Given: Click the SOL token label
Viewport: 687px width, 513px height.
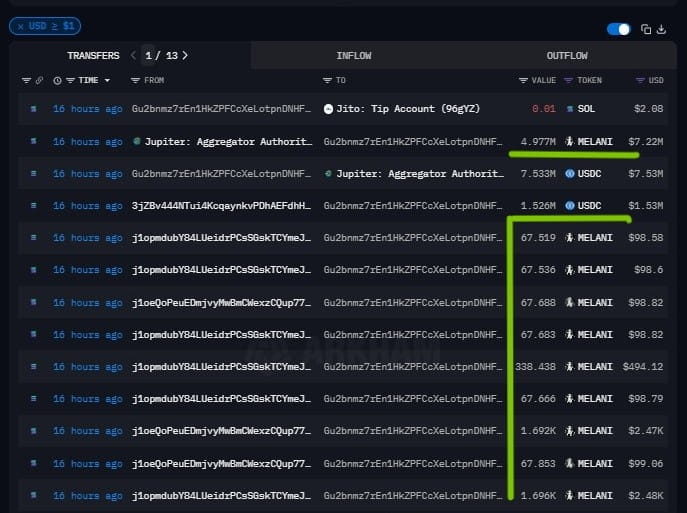Looking at the screenshot, I should [586, 109].
